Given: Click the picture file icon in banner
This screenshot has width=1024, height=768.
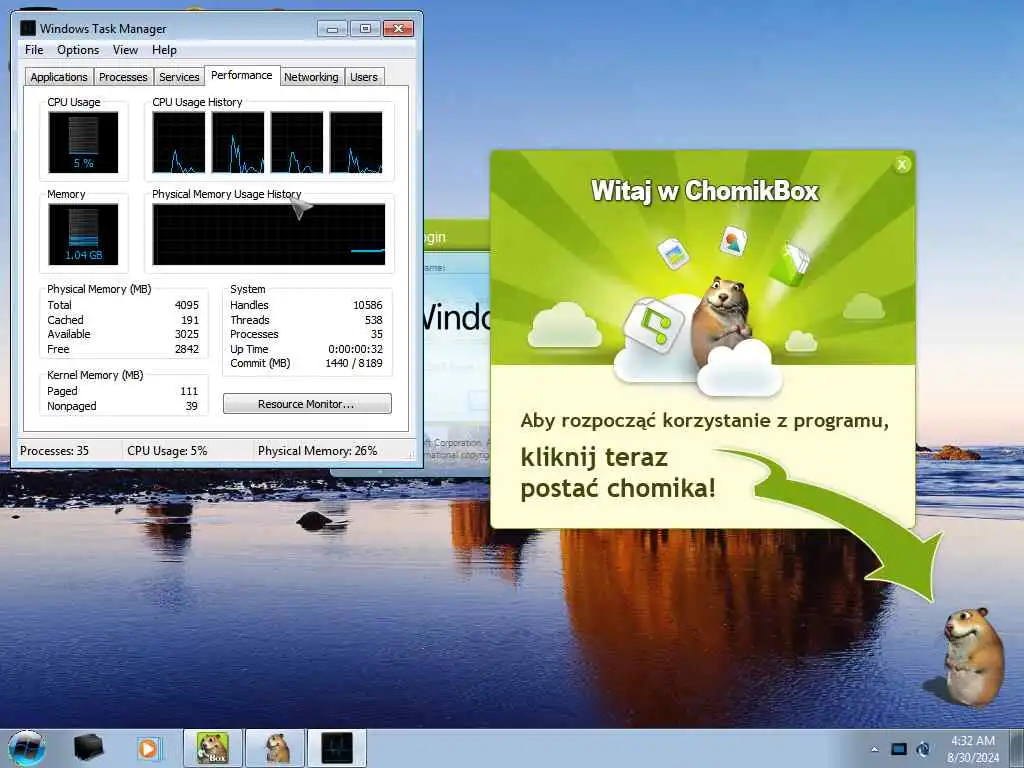Looking at the screenshot, I should [x=733, y=242].
